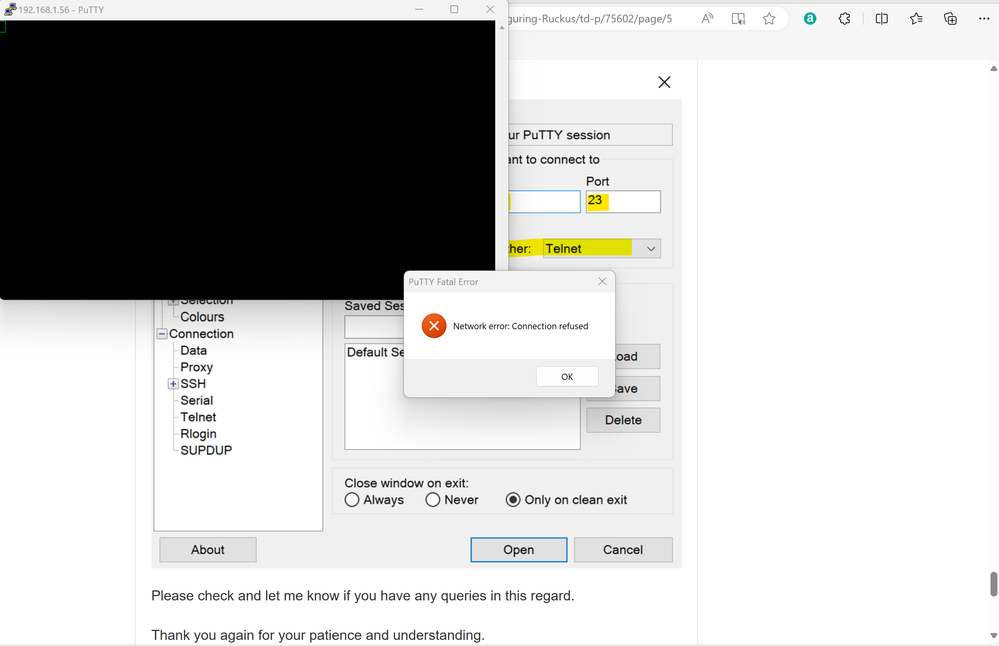Screen dimensions: 999x646
Task: Toggle the Split screen icon
Action: [x=882, y=19]
